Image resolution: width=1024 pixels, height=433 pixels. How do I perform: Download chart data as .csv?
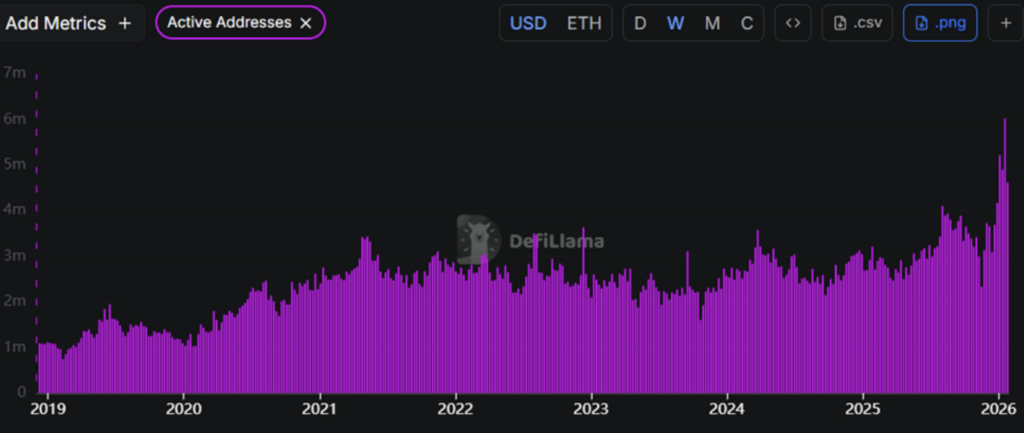point(858,24)
